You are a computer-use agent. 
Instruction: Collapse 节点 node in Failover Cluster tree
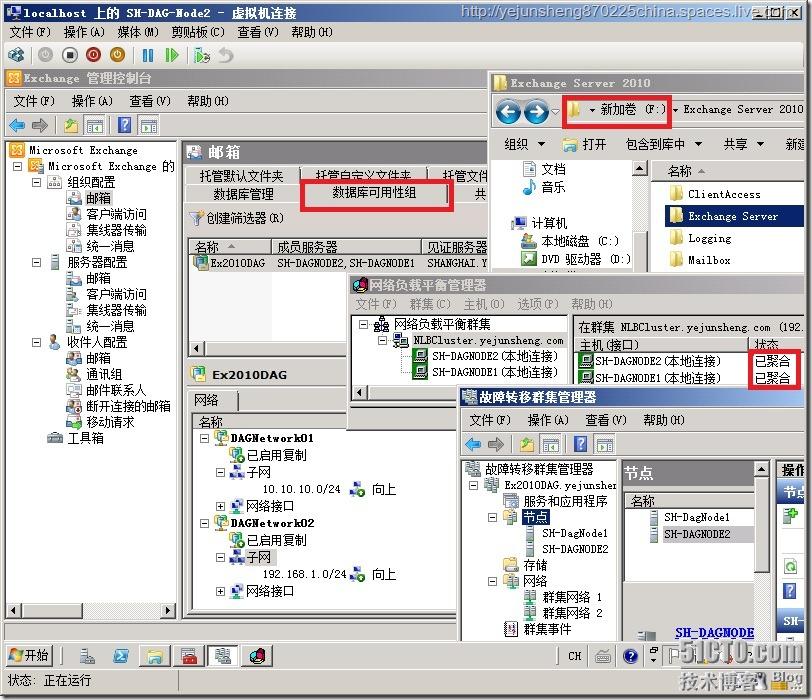pos(492,517)
